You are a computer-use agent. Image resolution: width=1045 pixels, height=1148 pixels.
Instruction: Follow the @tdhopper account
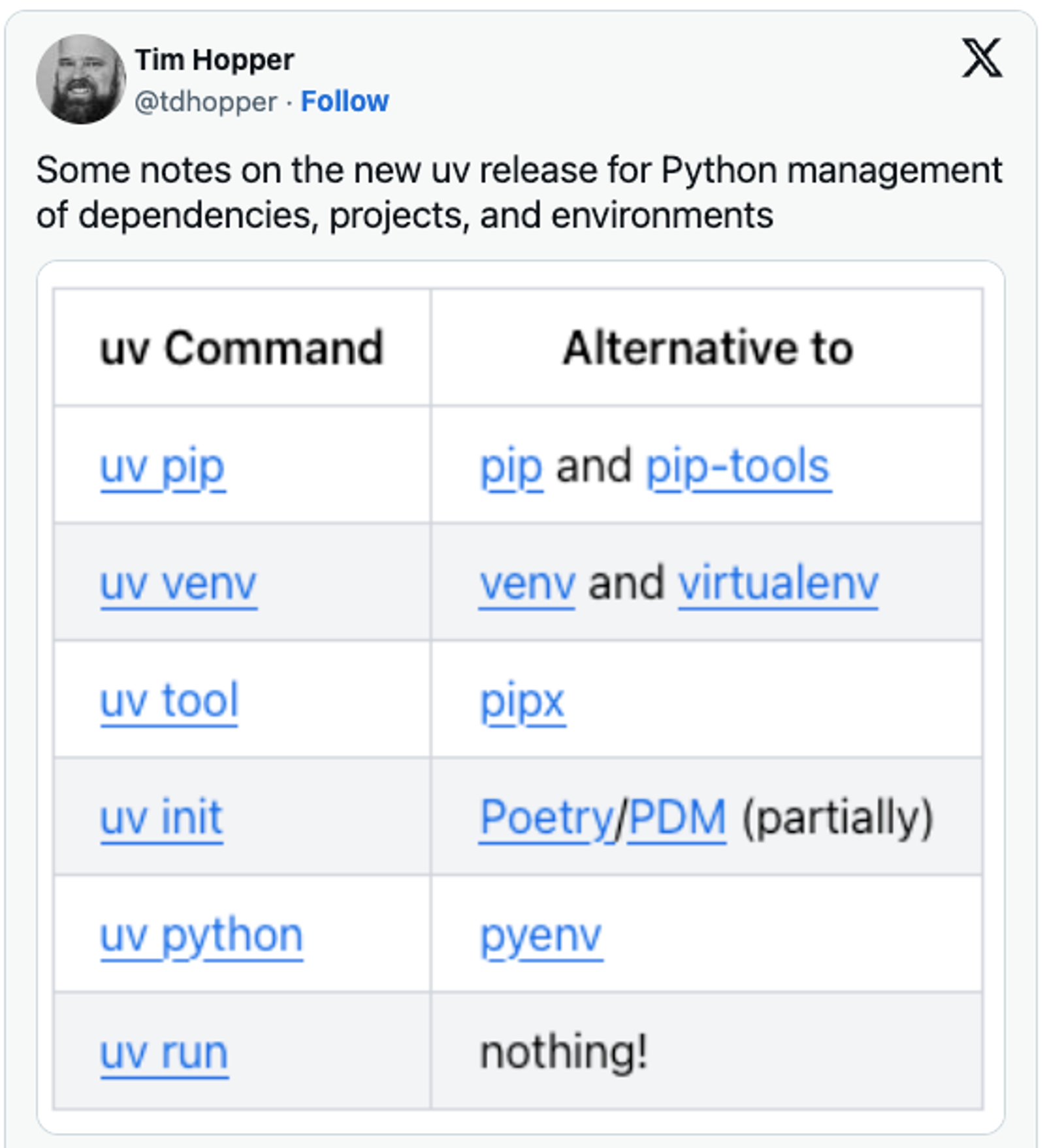pyautogui.click(x=344, y=101)
